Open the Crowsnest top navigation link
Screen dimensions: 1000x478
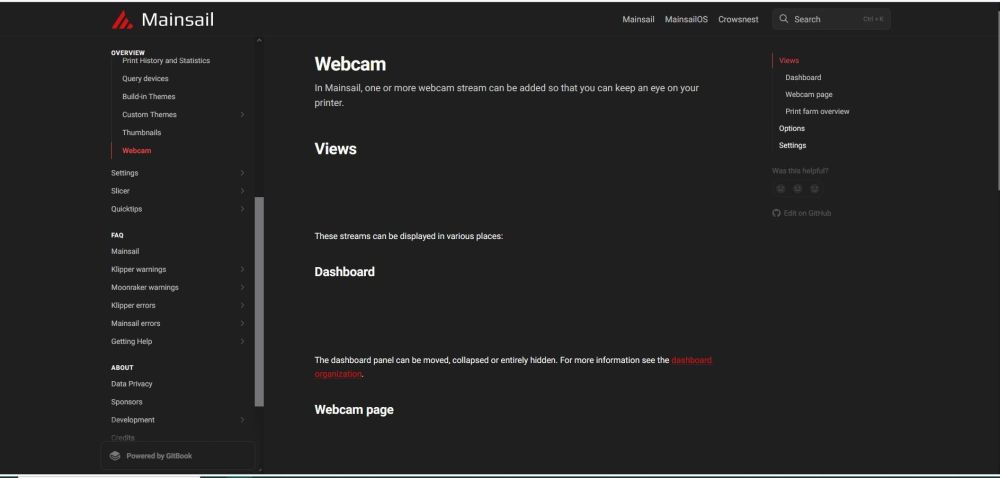tap(739, 19)
